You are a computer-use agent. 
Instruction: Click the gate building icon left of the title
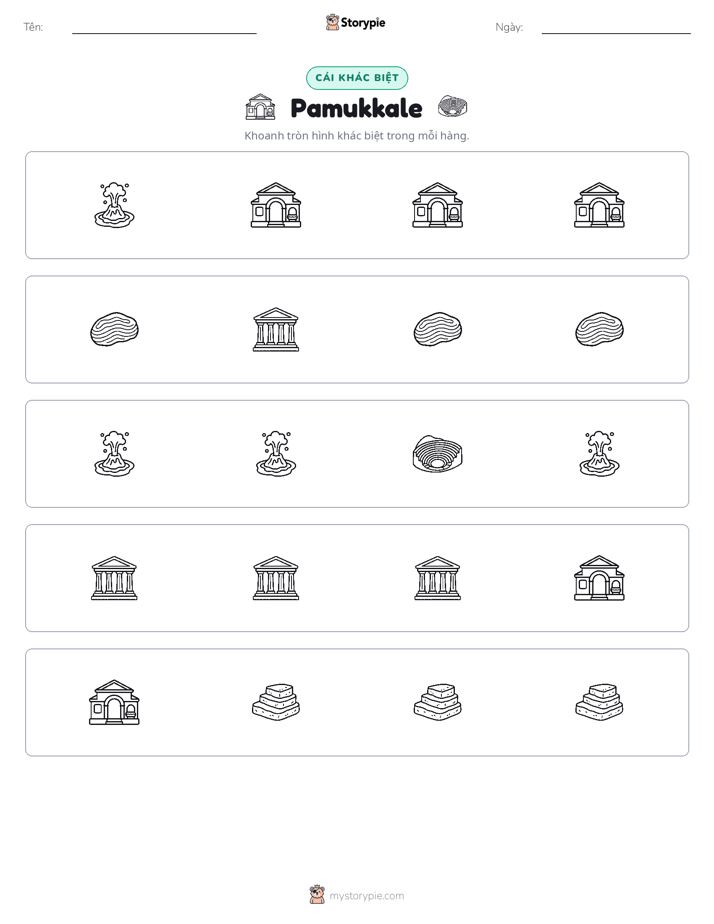tap(260, 107)
